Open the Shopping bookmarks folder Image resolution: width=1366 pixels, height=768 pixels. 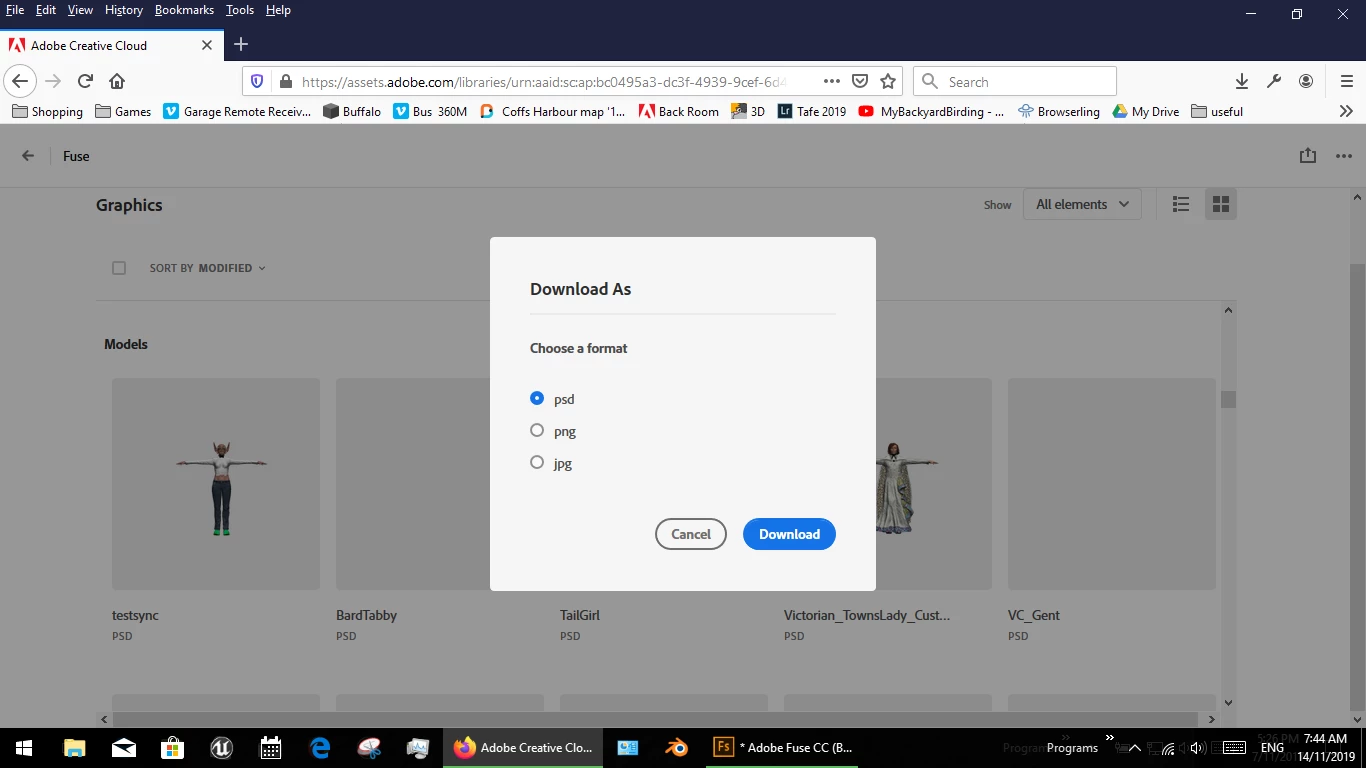coord(47,111)
